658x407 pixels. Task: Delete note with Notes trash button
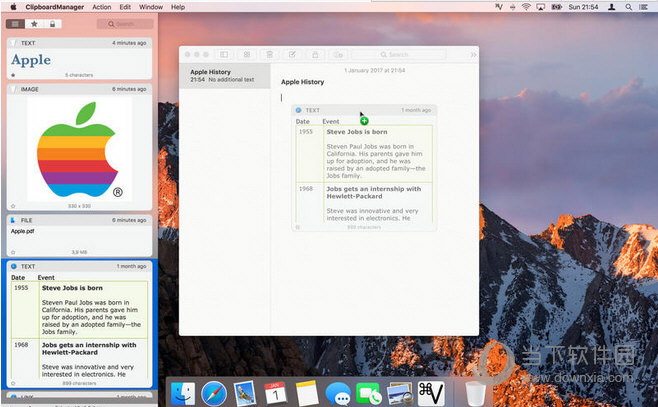pyautogui.click(x=270, y=55)
